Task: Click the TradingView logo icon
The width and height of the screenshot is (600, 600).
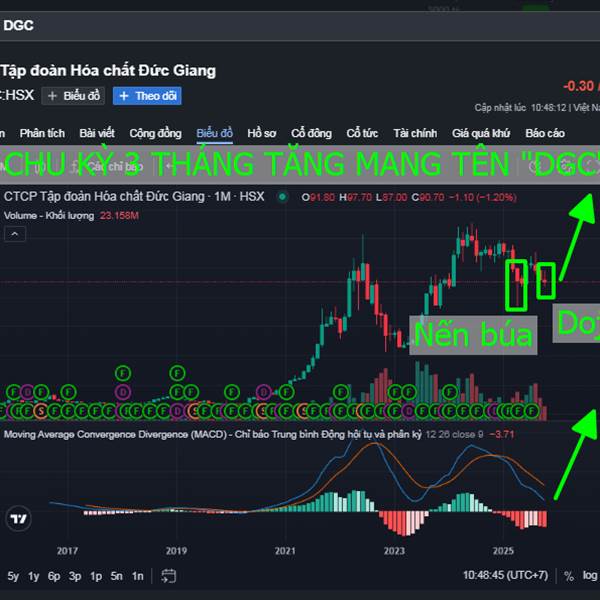Action: pos(18,518)
